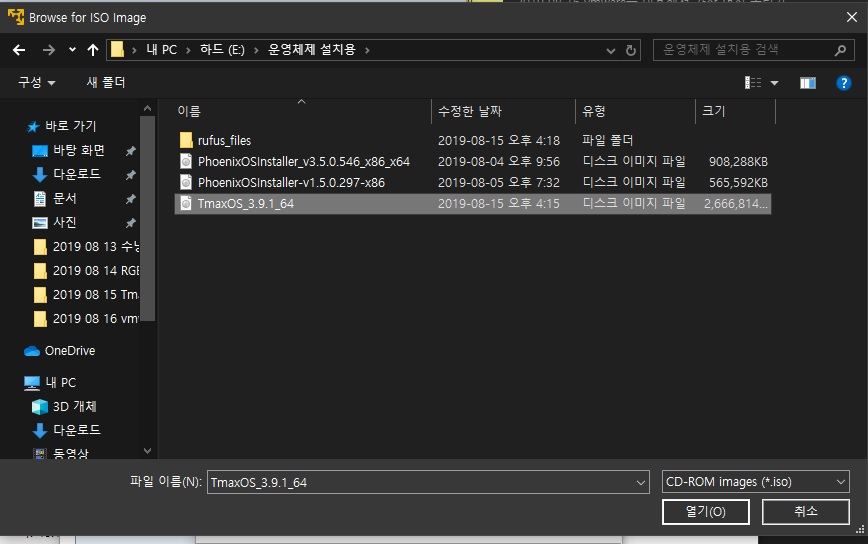This screenshot has width=868, height=544.
Task: Change view layout icon
Action: (x=752, y=83)
